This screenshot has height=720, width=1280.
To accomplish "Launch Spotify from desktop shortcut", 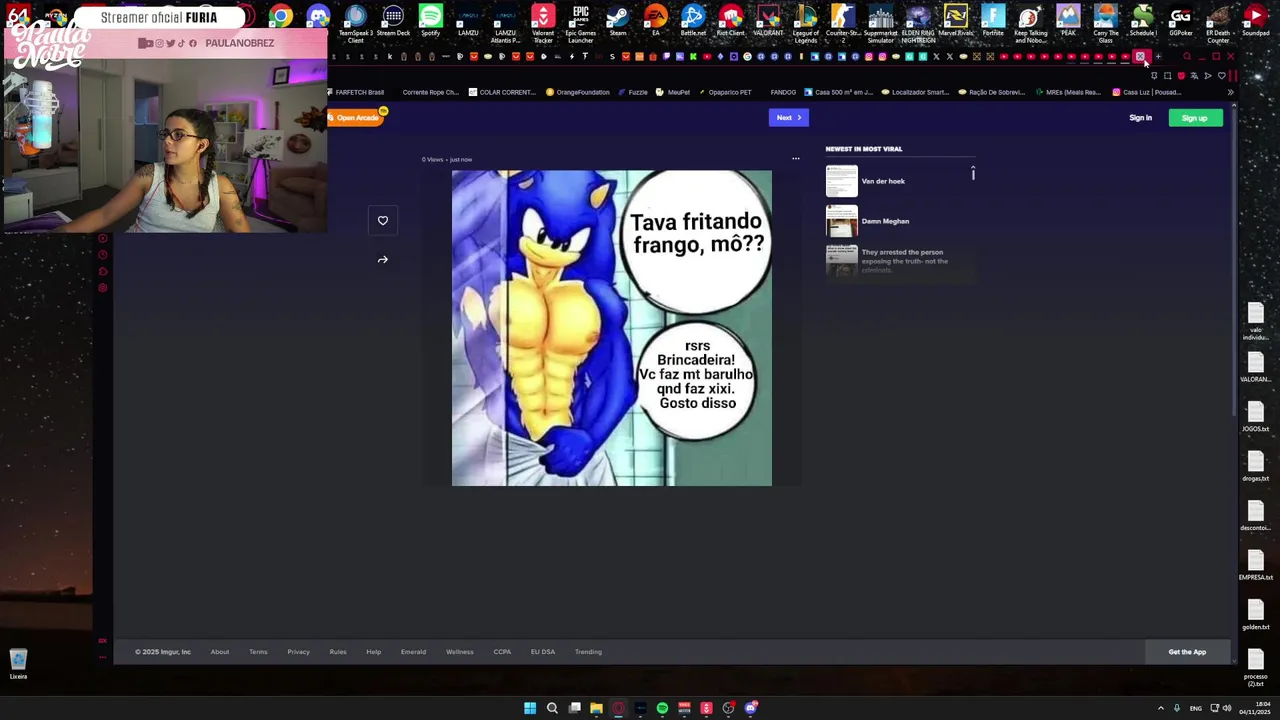I will [430, 21].
